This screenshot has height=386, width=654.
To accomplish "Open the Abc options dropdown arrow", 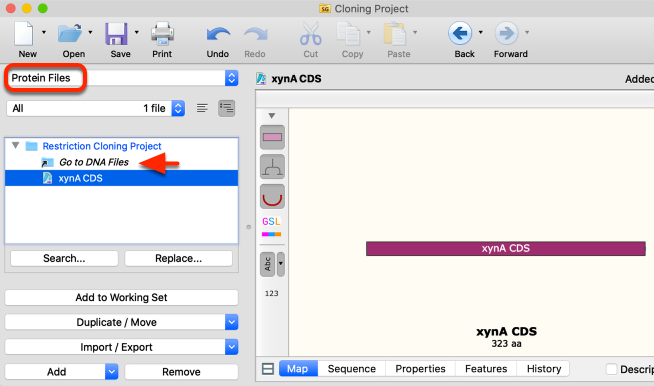I will pyautogui.click(x=281, y=264).
